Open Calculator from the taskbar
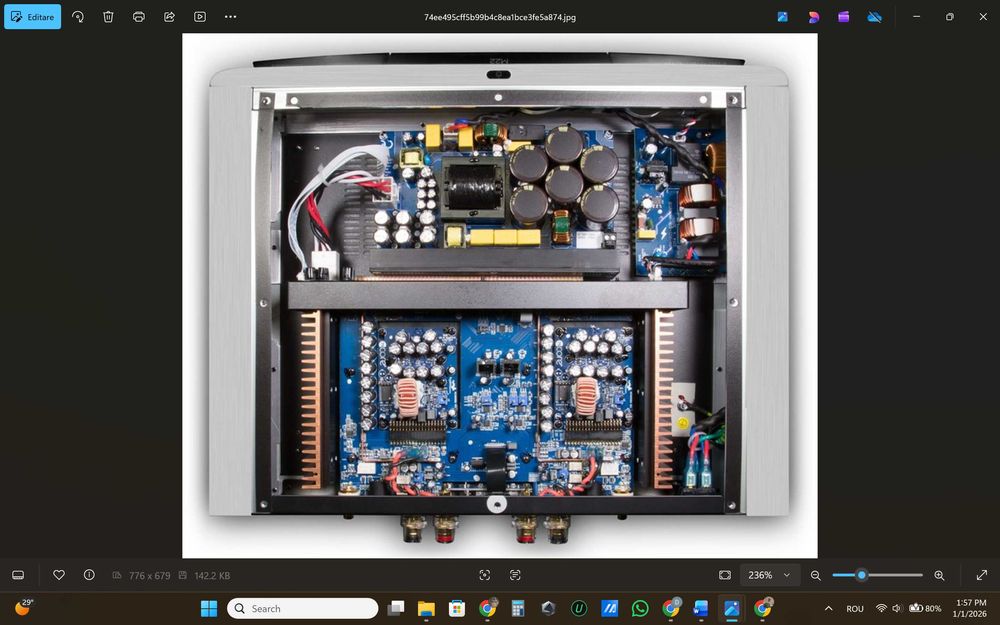The height and width of the screenshot is (625, 1000). (x=518, y=608)
